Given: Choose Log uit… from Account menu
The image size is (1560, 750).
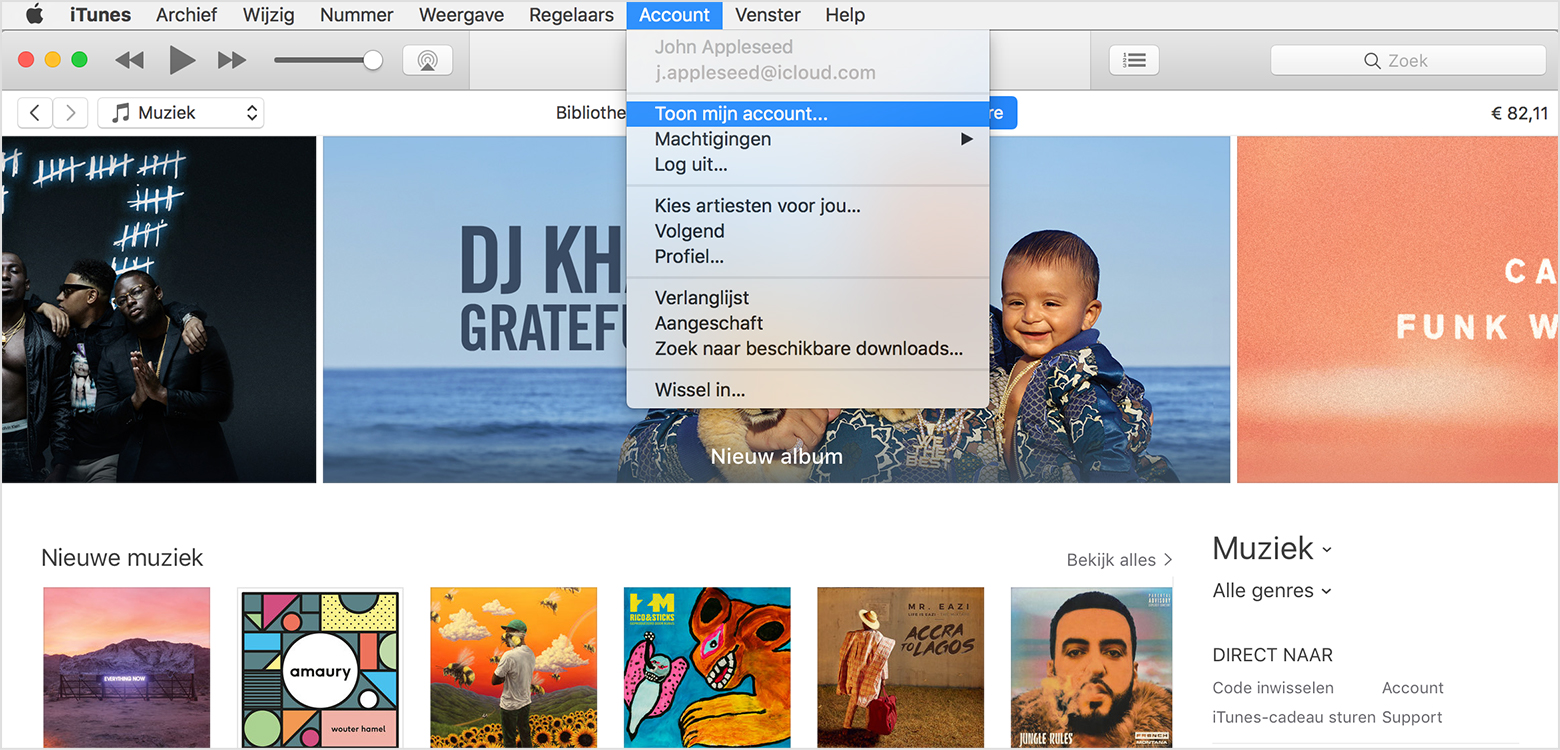Looking at the screenshot, I should tap(808, 165).
